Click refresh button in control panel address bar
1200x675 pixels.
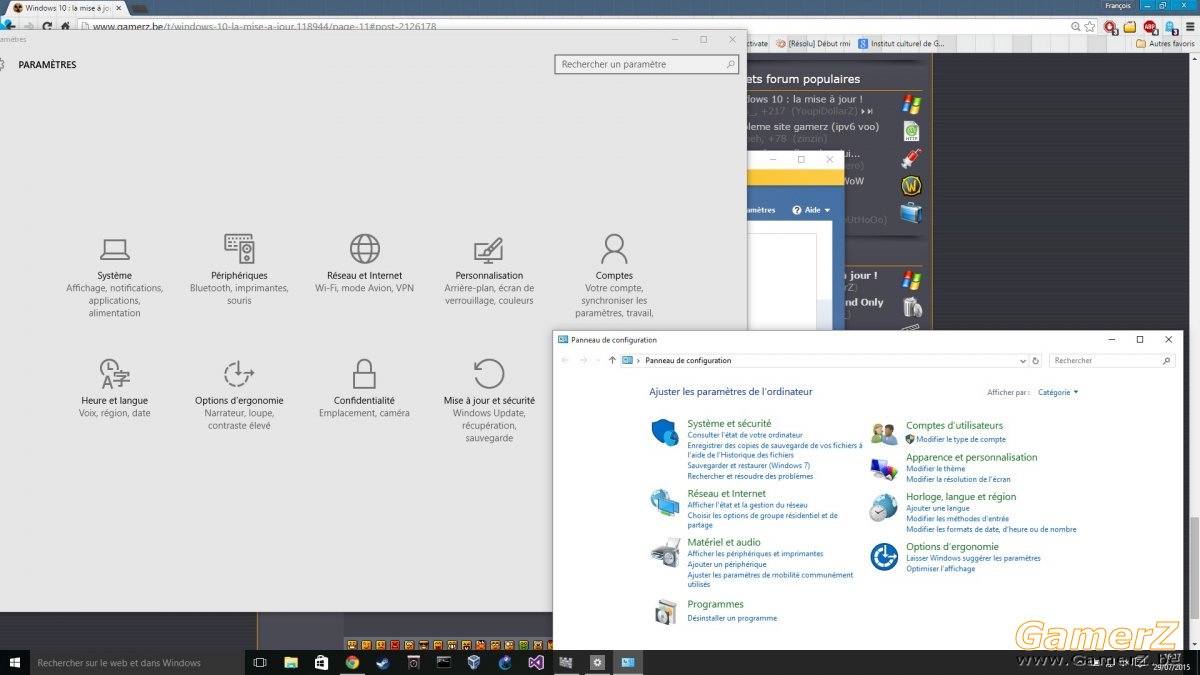[1036, 360]
